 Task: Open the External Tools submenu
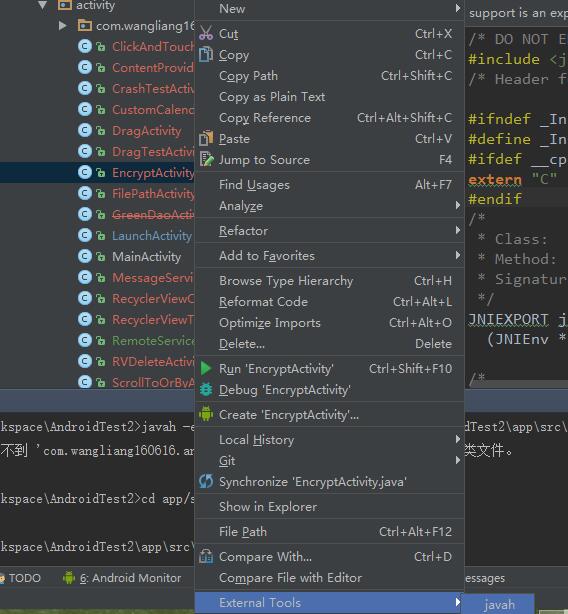tap(329, 603)
